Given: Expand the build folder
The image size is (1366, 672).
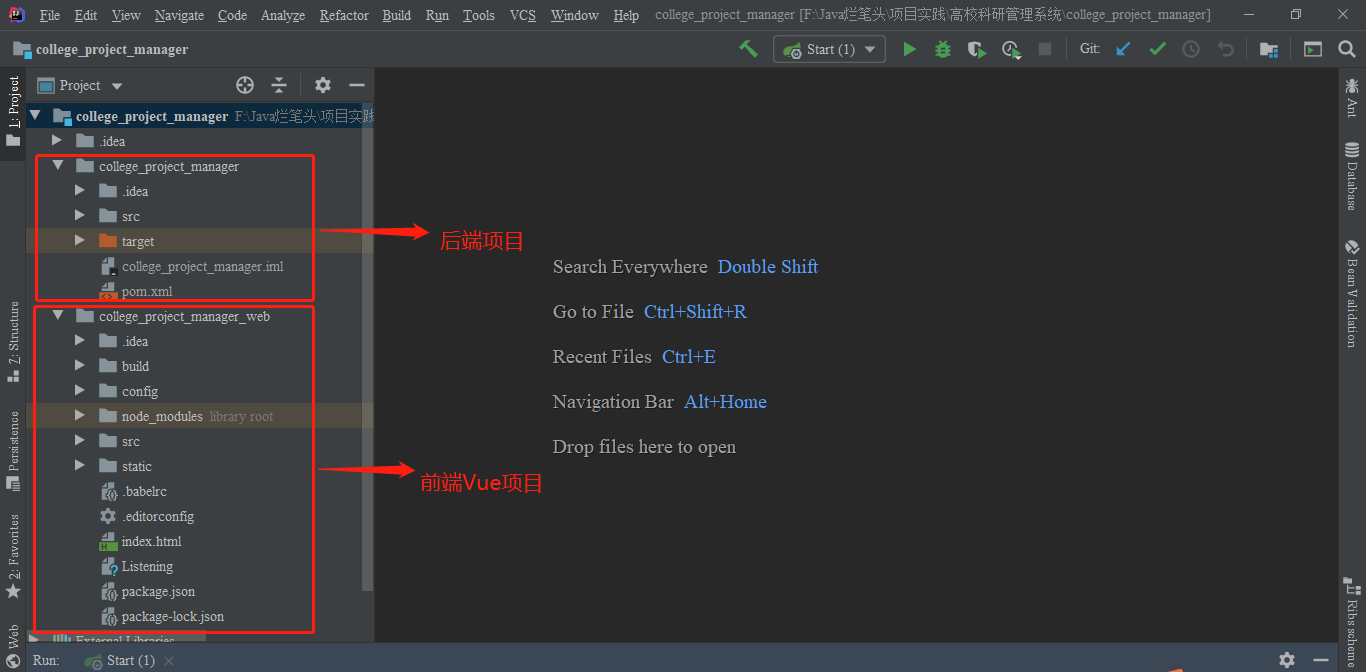Looking at the screenshot, I should pos(80,366).
